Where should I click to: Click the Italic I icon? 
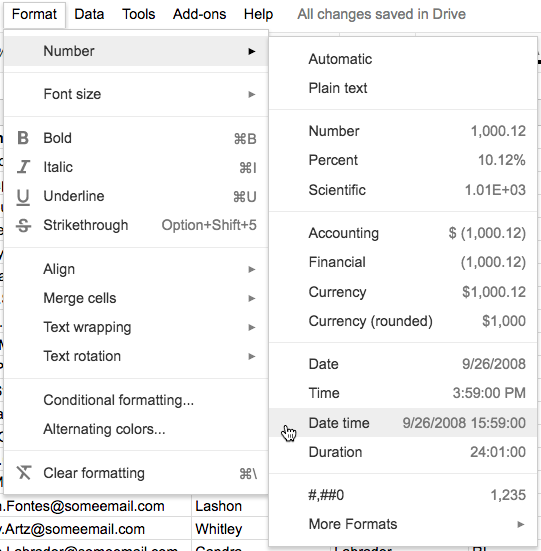[x=24, y=167]
